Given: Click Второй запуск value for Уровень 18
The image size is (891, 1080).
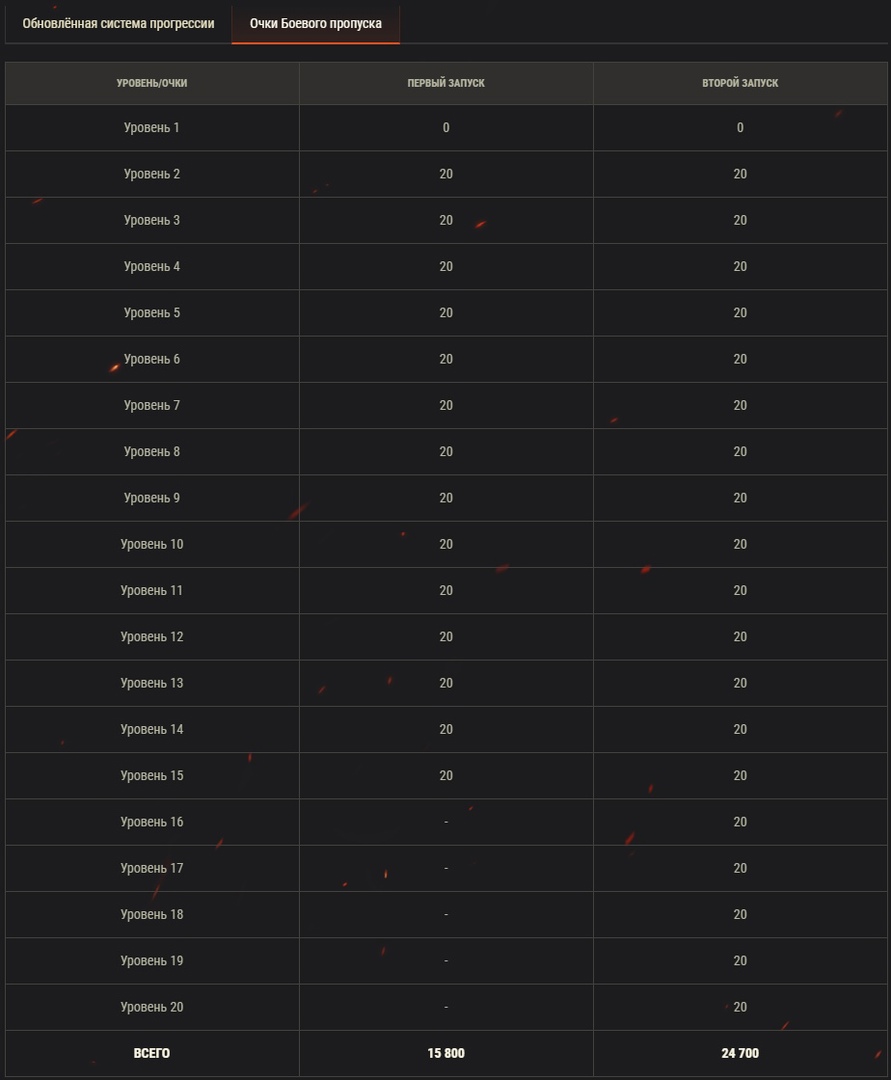Looking at the screenshot, I should tap(740, 914).
